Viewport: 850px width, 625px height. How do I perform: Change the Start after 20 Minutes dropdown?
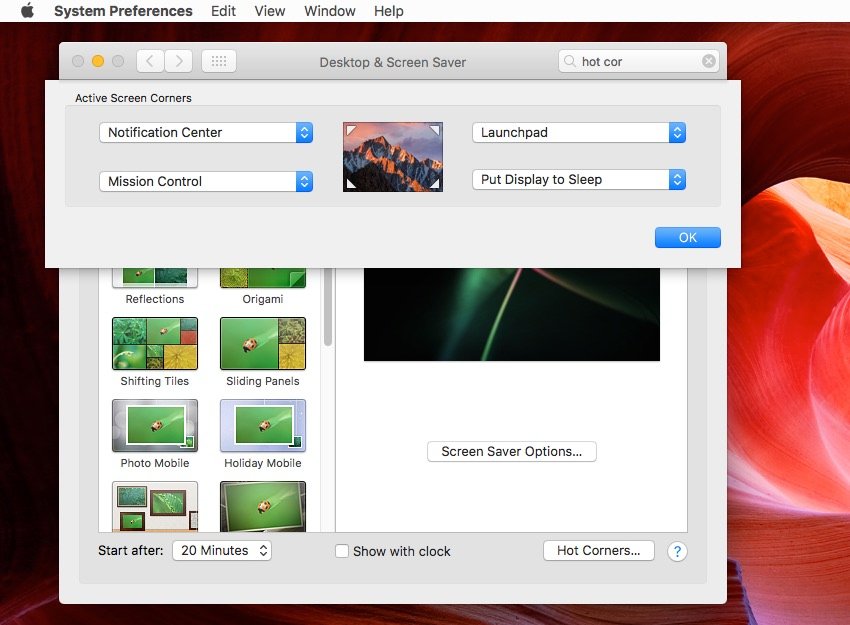click(x=222, y=551)
